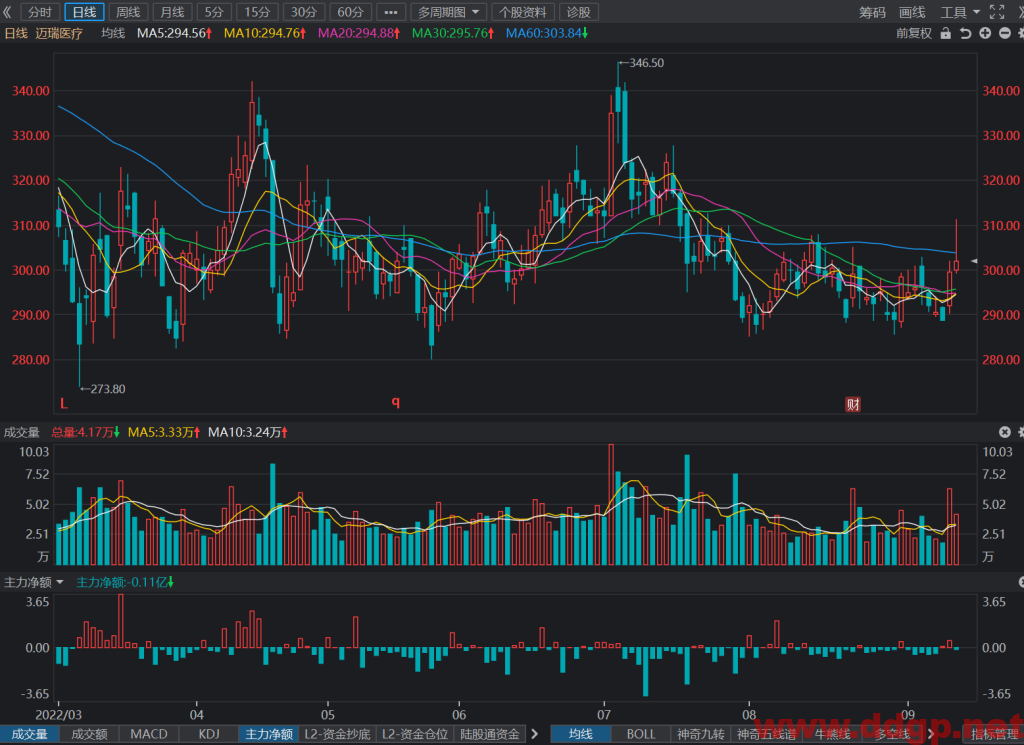Switch to 15分 period
The width and height of the screenshot is (1024, 745).
coord(257,12)
